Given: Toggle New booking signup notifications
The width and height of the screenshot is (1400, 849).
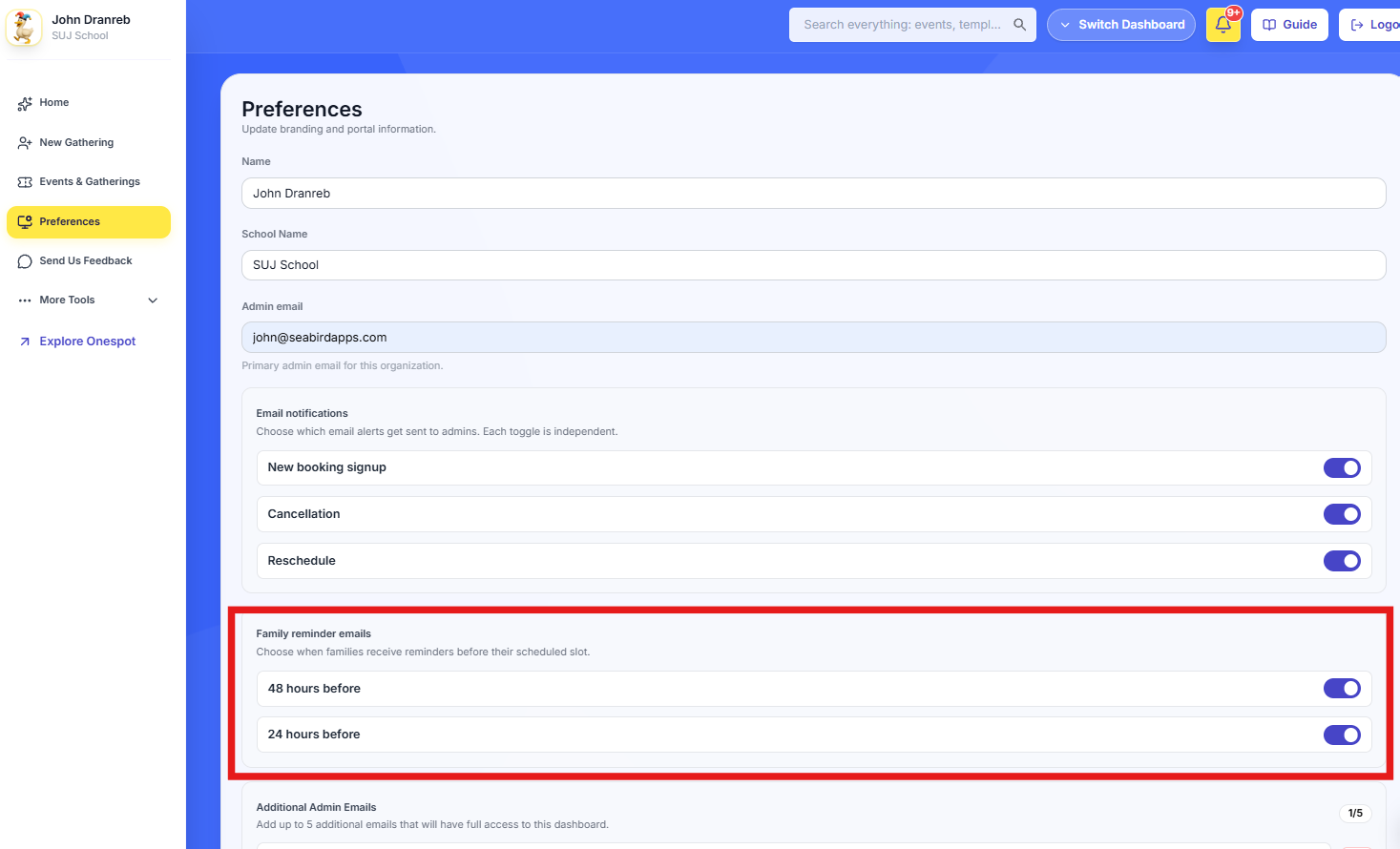Looking at the screenshot, I should (x=1342, y=467).
